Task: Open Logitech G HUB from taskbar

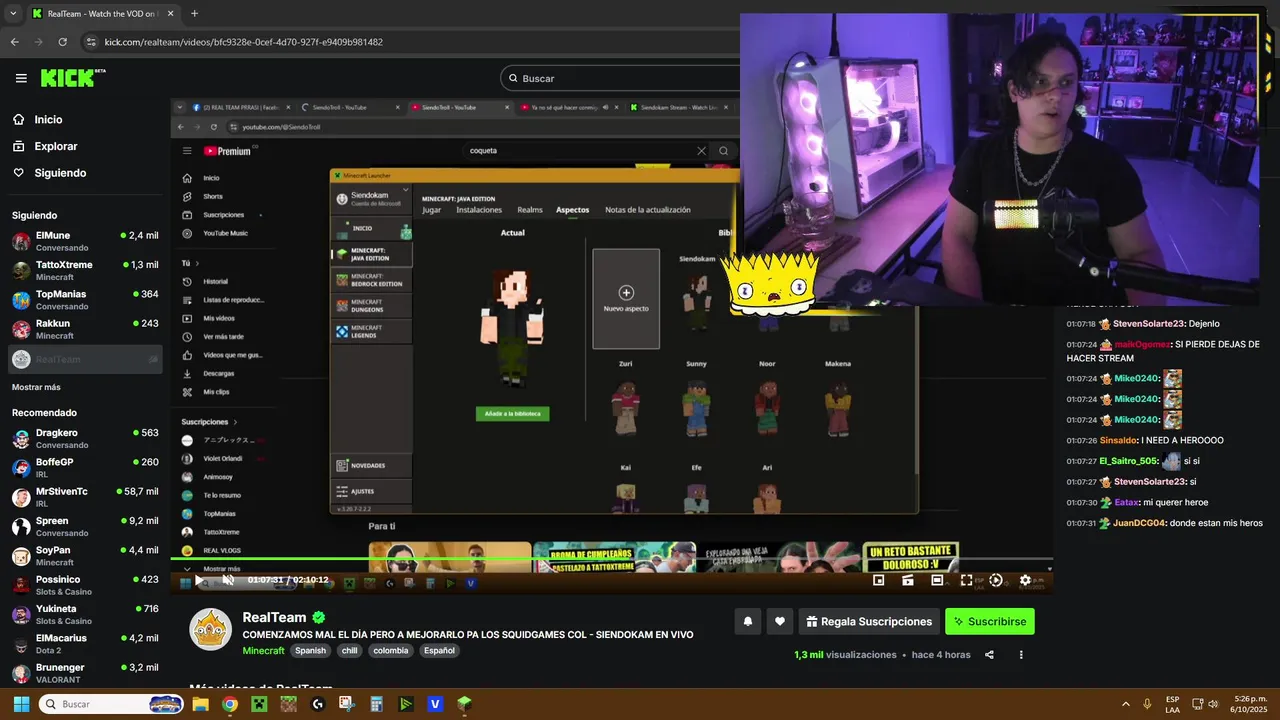Action: pos(318,704)
